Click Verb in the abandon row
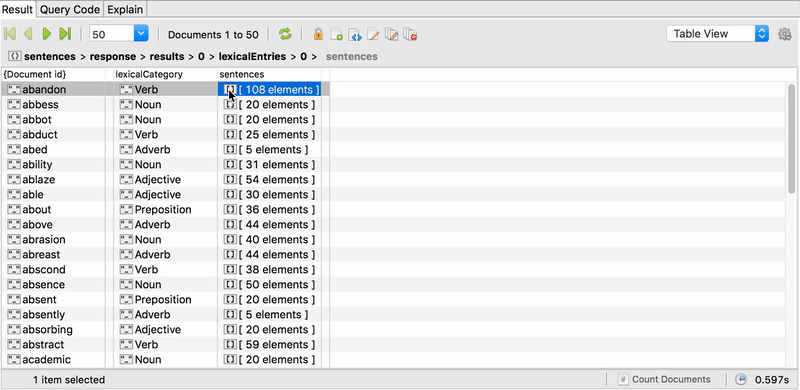 coord(146,90)
